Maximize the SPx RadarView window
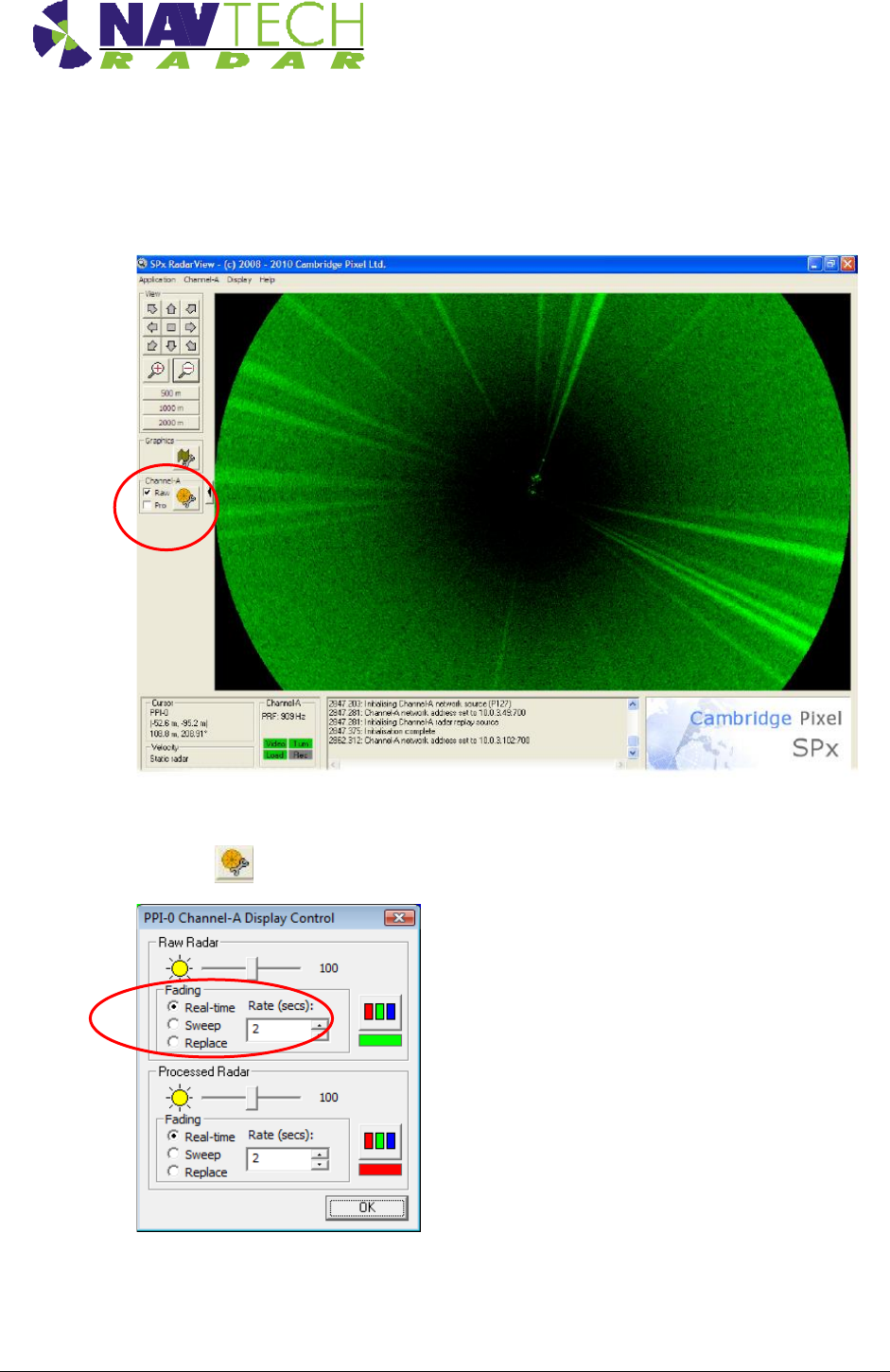Image resolution: width=890 pixels, height=1372 pixels. (x=831, y=265)
